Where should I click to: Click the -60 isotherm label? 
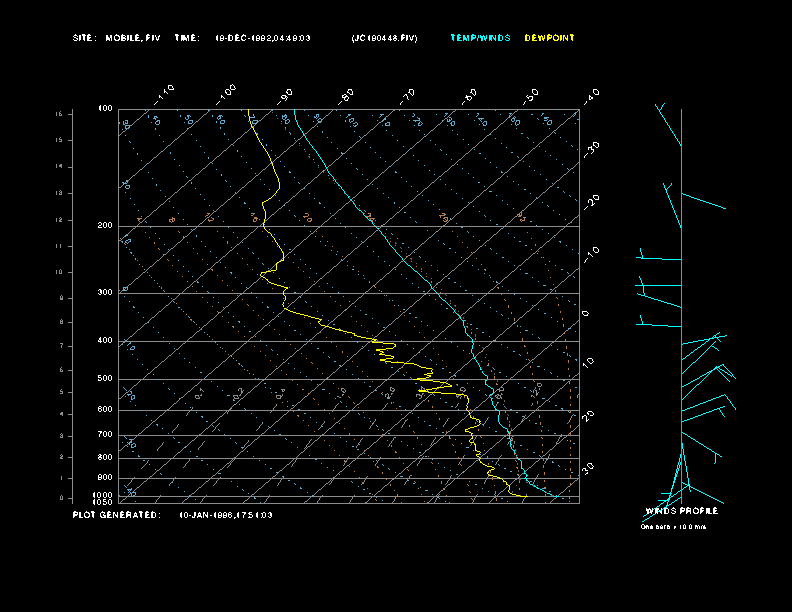point(470,97)
